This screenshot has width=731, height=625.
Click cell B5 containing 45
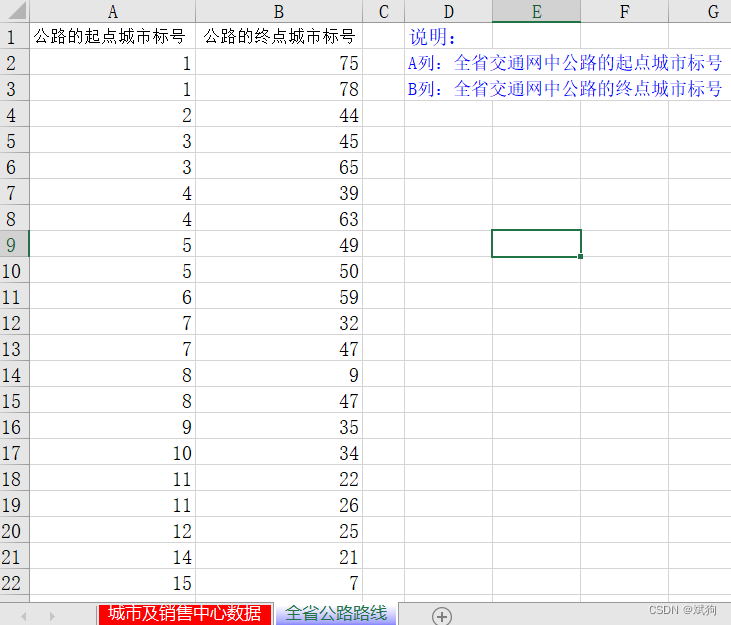click(x=279, y=140)
